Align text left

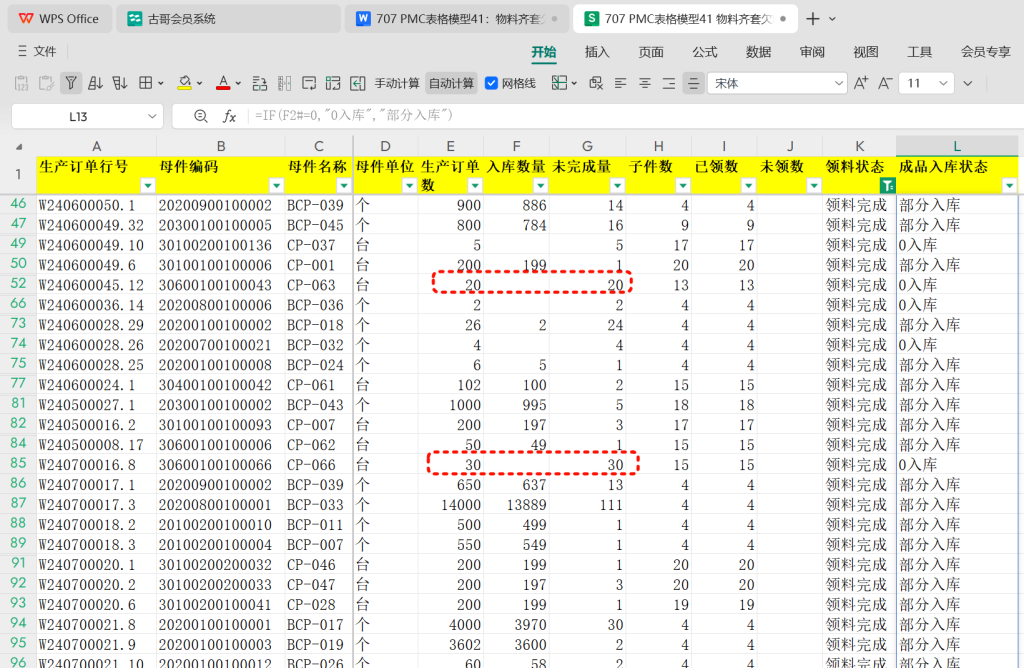tap(620, 83)
